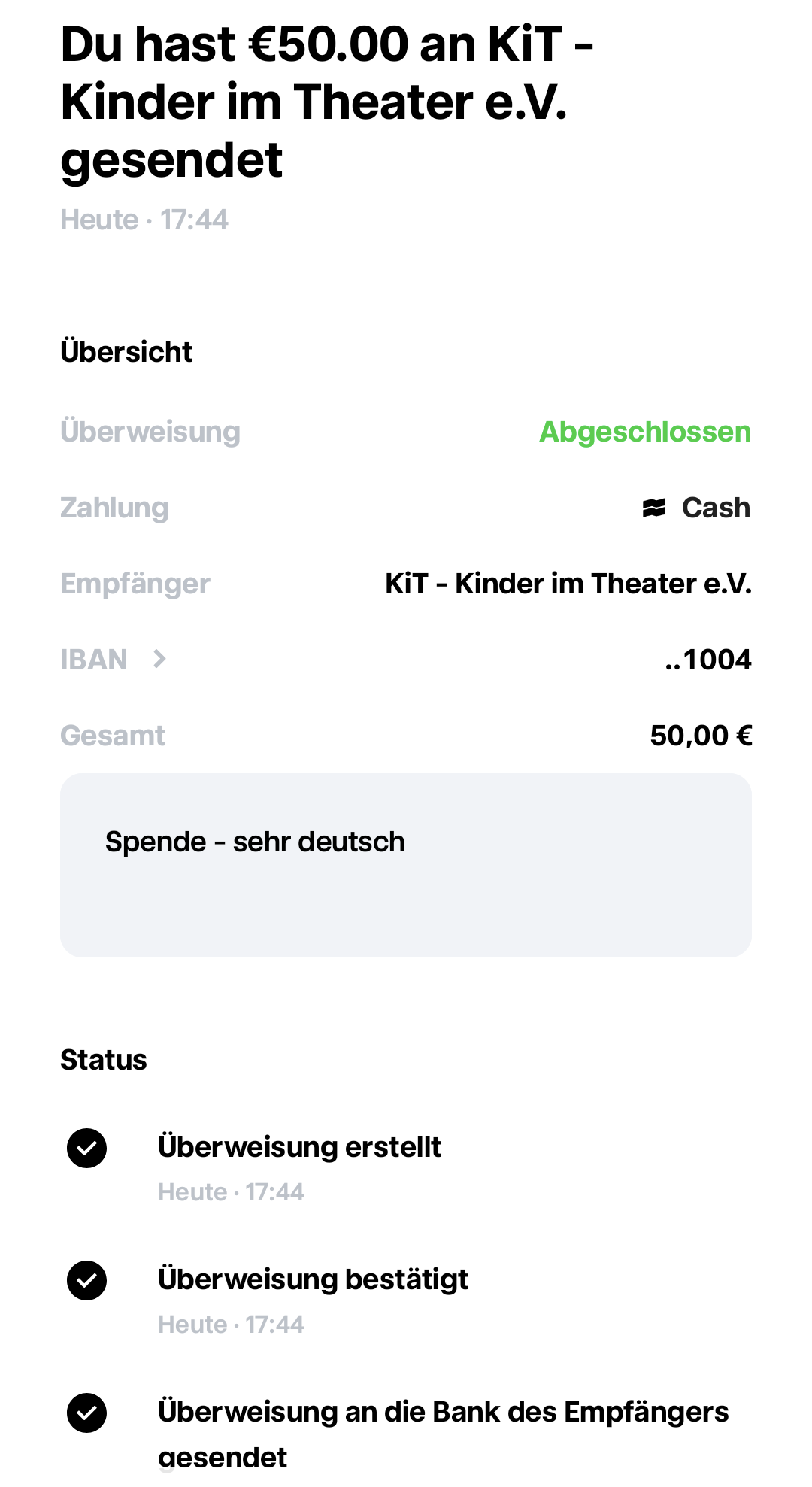Screen dimensions: 812x1487
Task: Expand the IBAN details chevron
Action: click(x=159, y=660)
